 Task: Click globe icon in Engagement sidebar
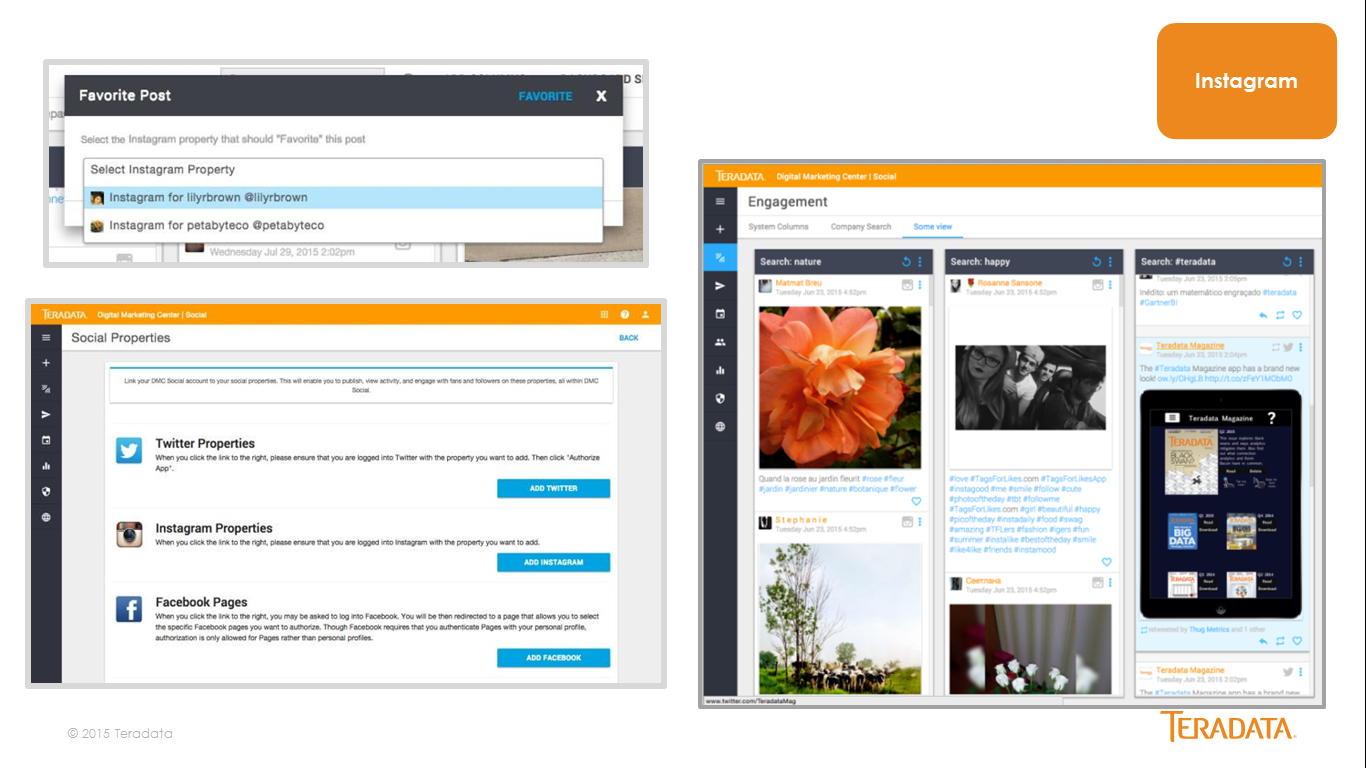point(720,427)
